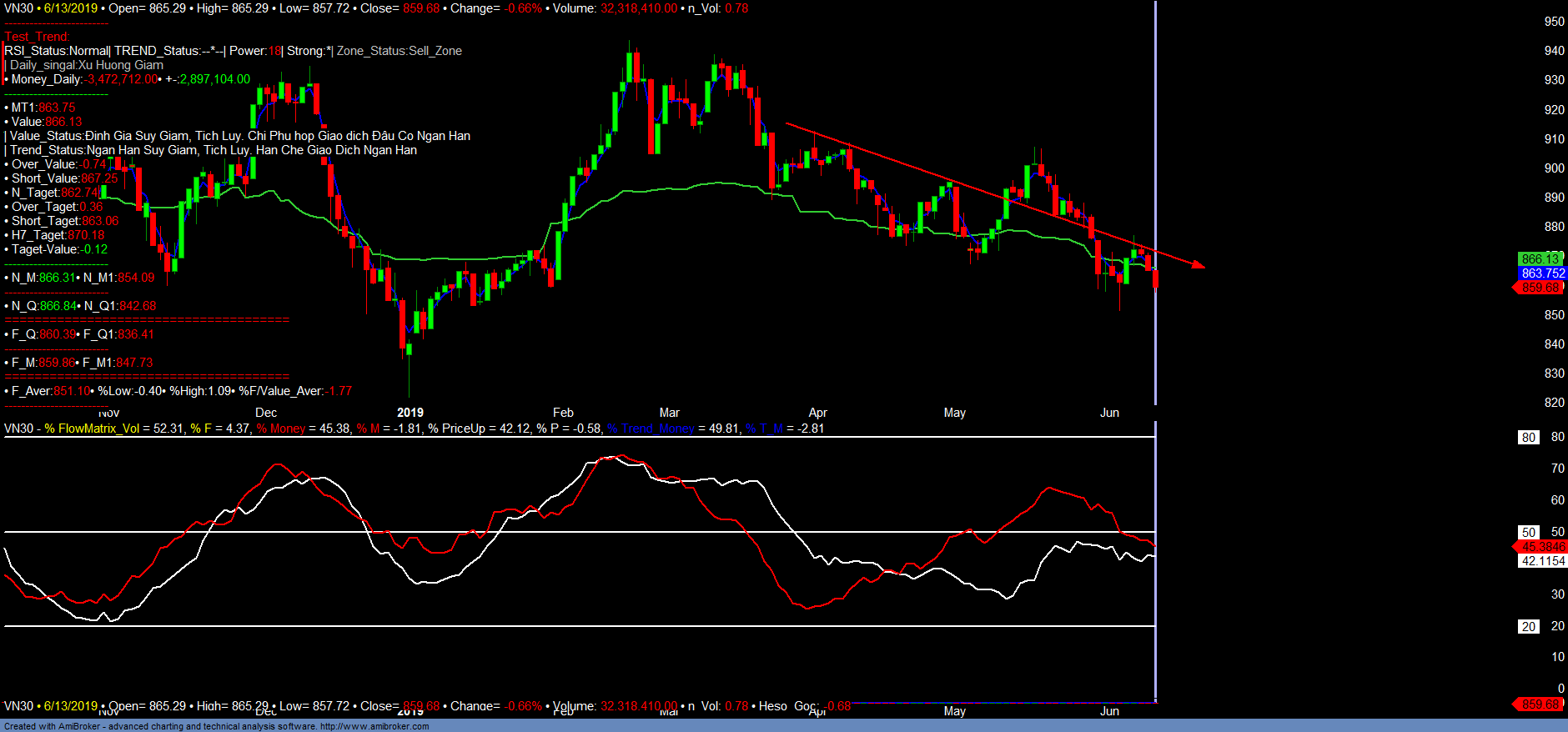
Task: Click the H7_Taget 870.18 readout
Action: tap(58, 235)
